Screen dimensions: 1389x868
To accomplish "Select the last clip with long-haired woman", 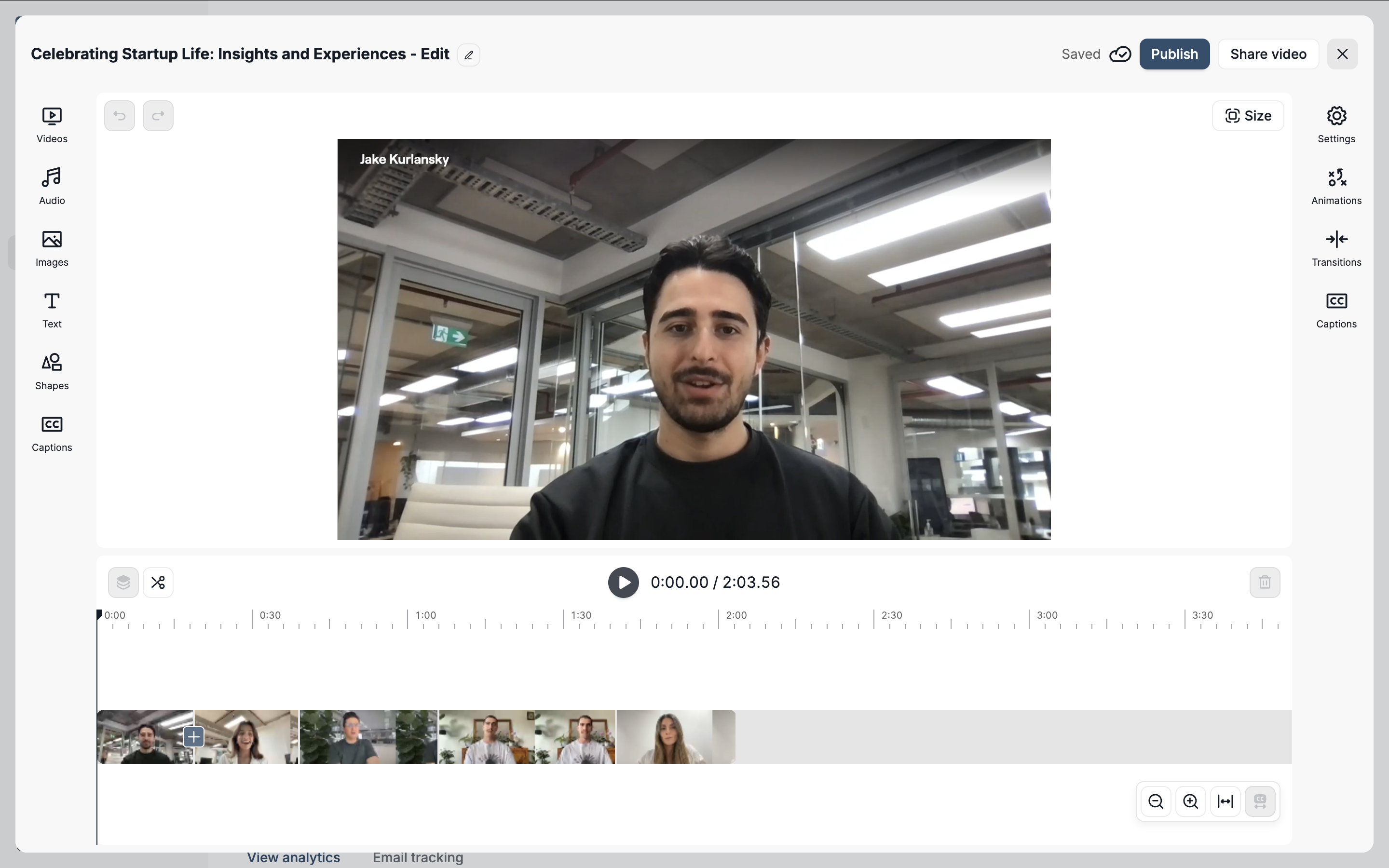I will click(676, 737).
